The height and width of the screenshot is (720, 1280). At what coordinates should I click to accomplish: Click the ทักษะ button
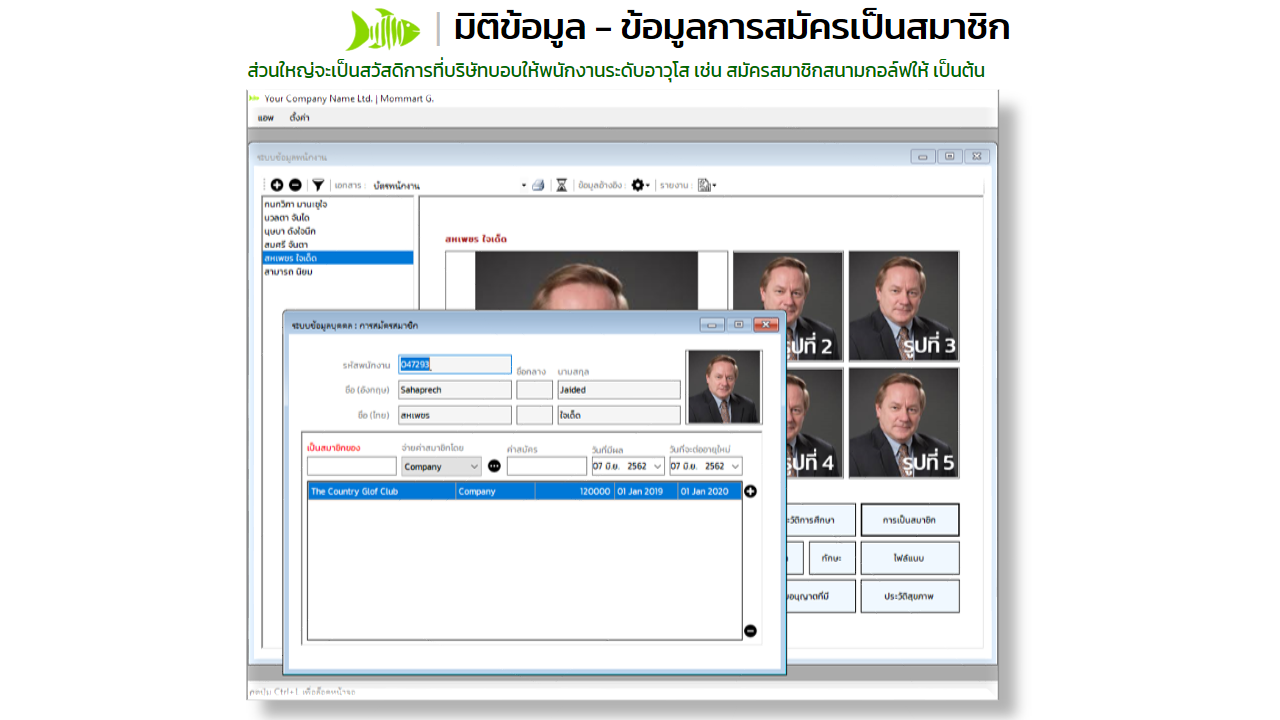tap(832, 558)
